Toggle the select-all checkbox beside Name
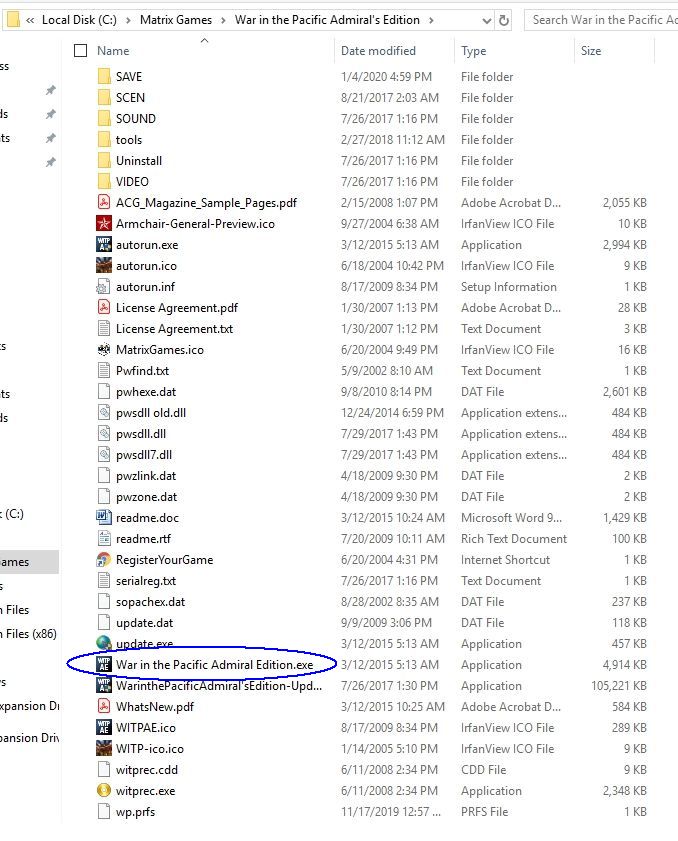 point(80,50)
